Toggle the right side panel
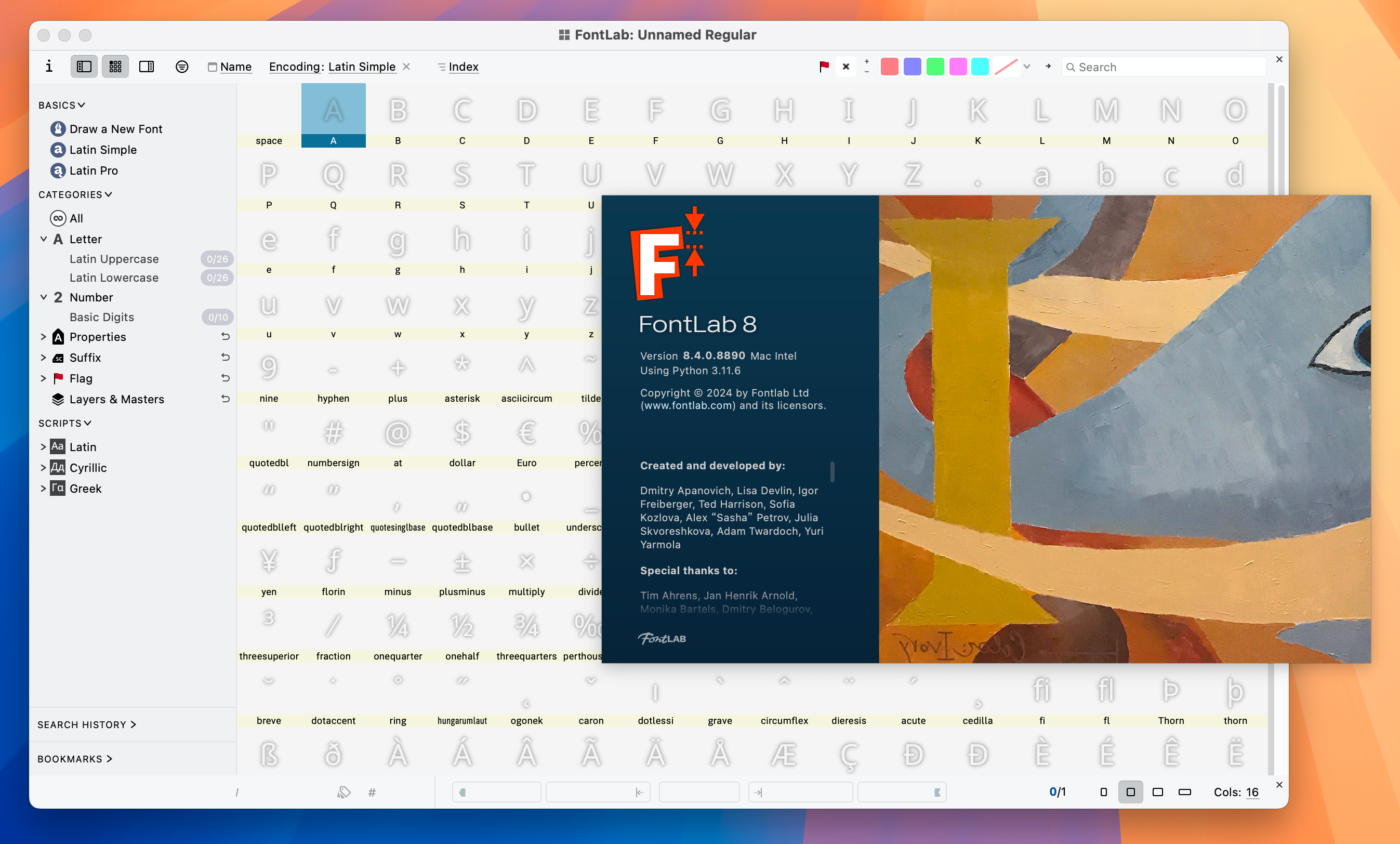 click(147, 67)
